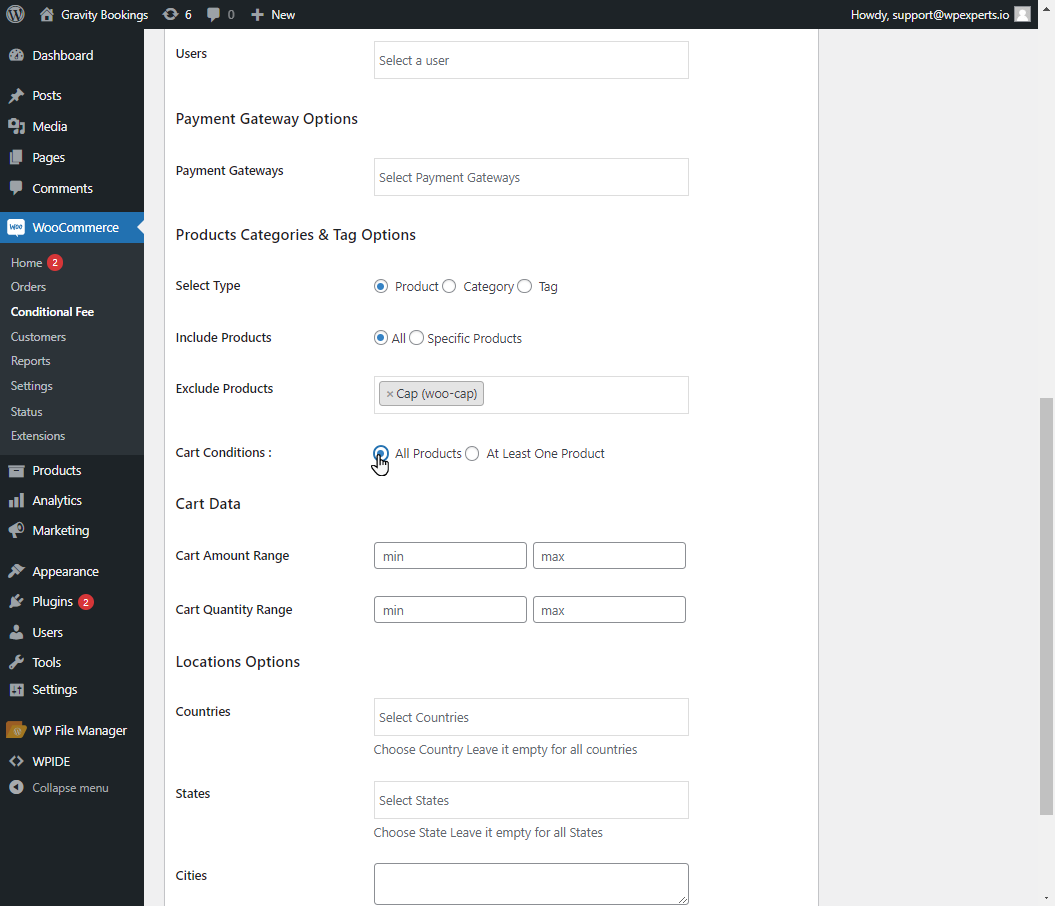The height and width of the screenshot is (906, 1055).
Task: Select At Least One Product radio
Action: (x=472, y=453)
